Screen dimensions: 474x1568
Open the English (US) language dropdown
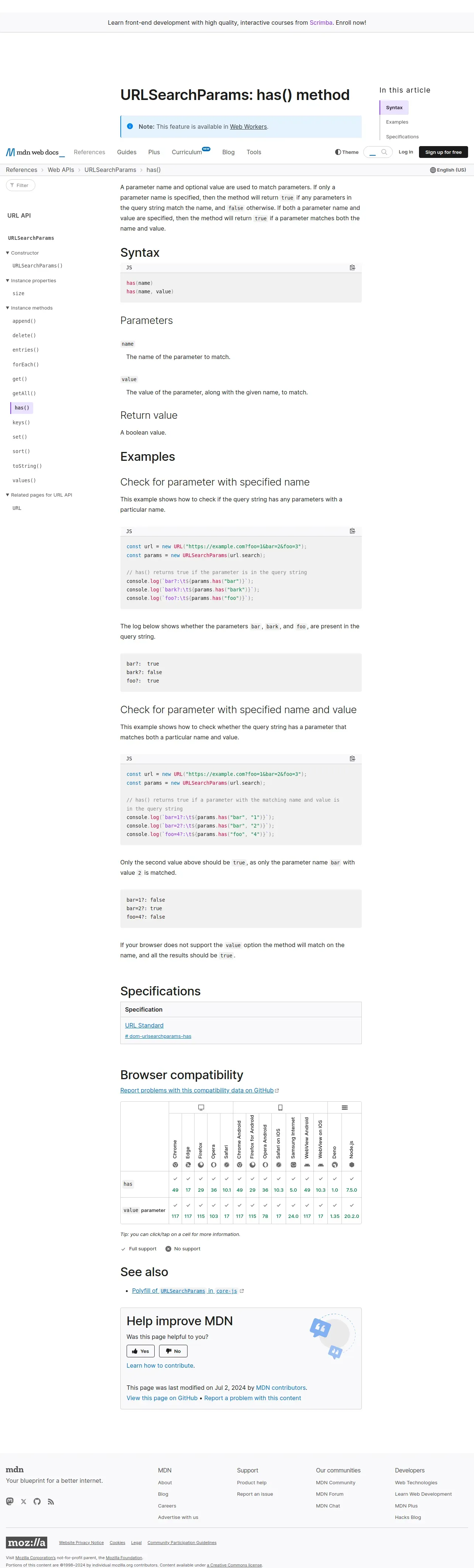(x=448, y=170)
